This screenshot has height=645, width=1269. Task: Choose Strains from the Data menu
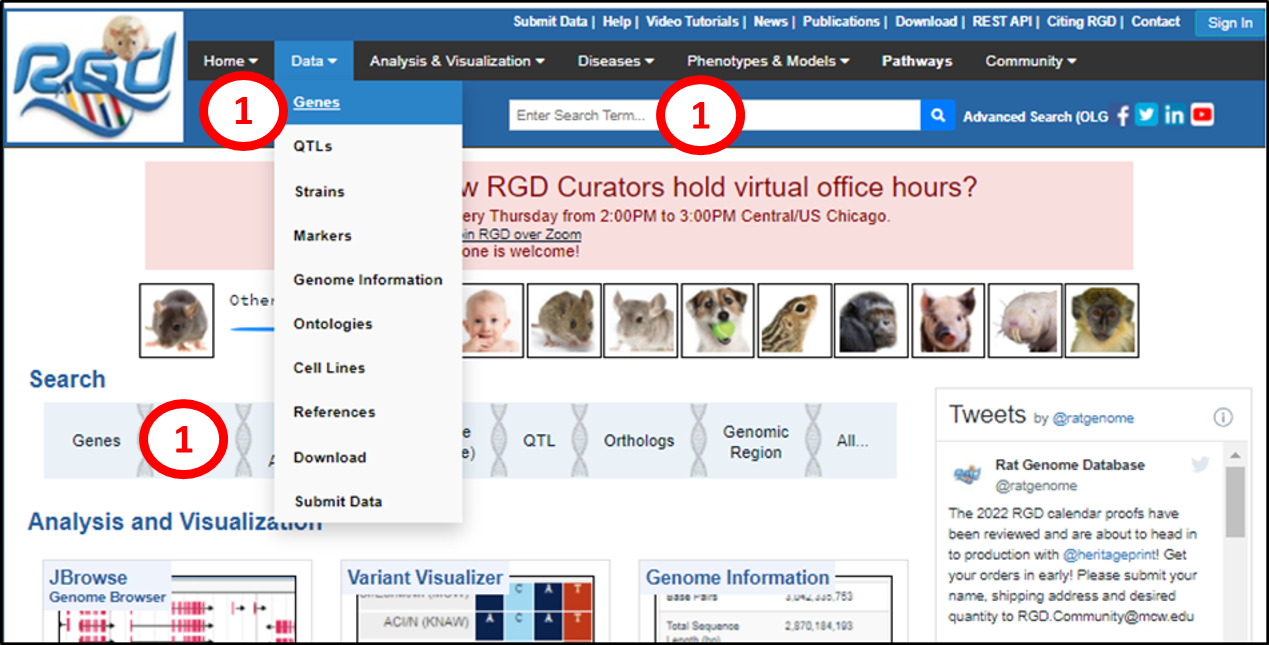[319, 191]
